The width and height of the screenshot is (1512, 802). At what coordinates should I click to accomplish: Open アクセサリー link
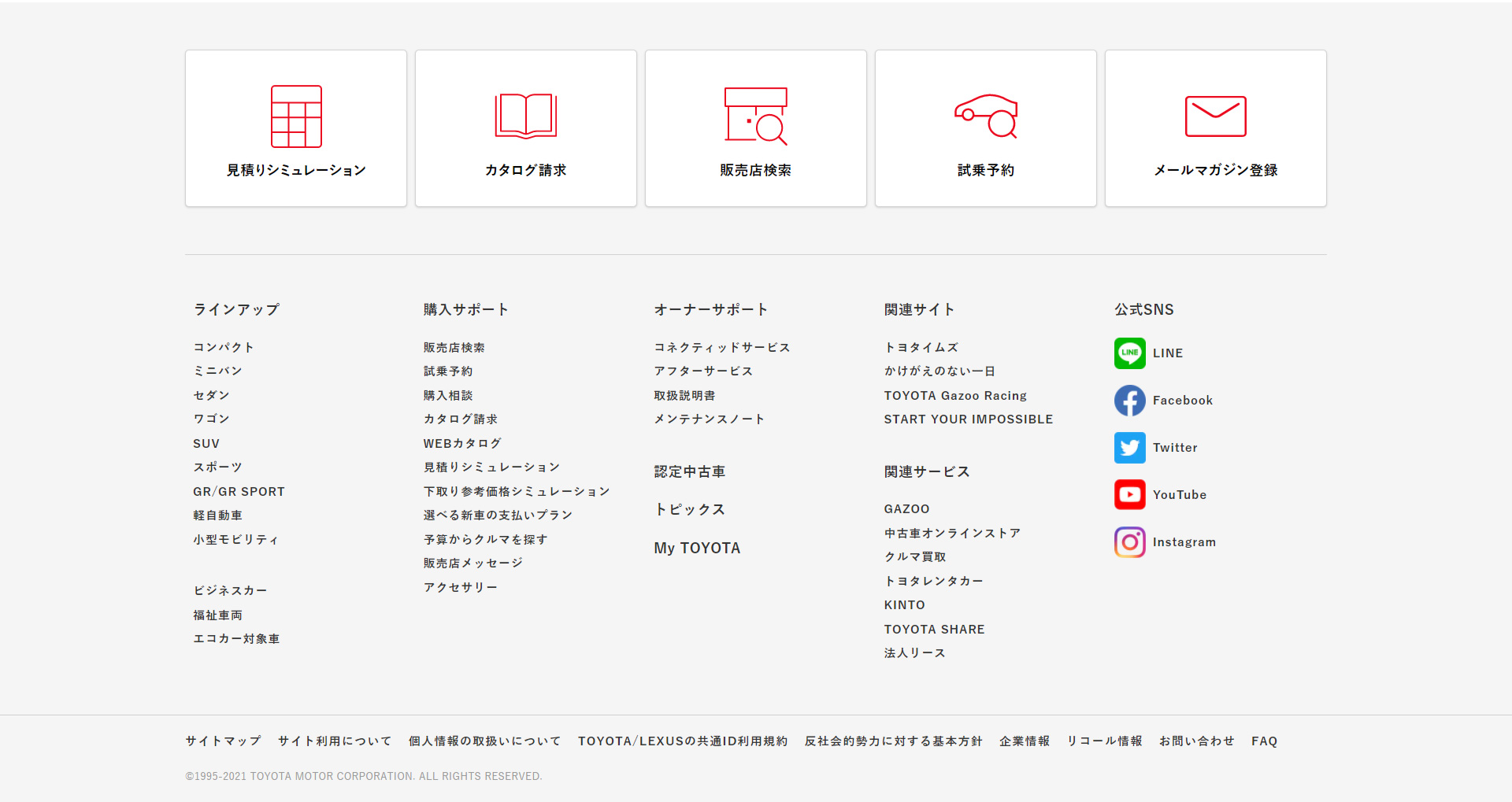click(461, 588)
